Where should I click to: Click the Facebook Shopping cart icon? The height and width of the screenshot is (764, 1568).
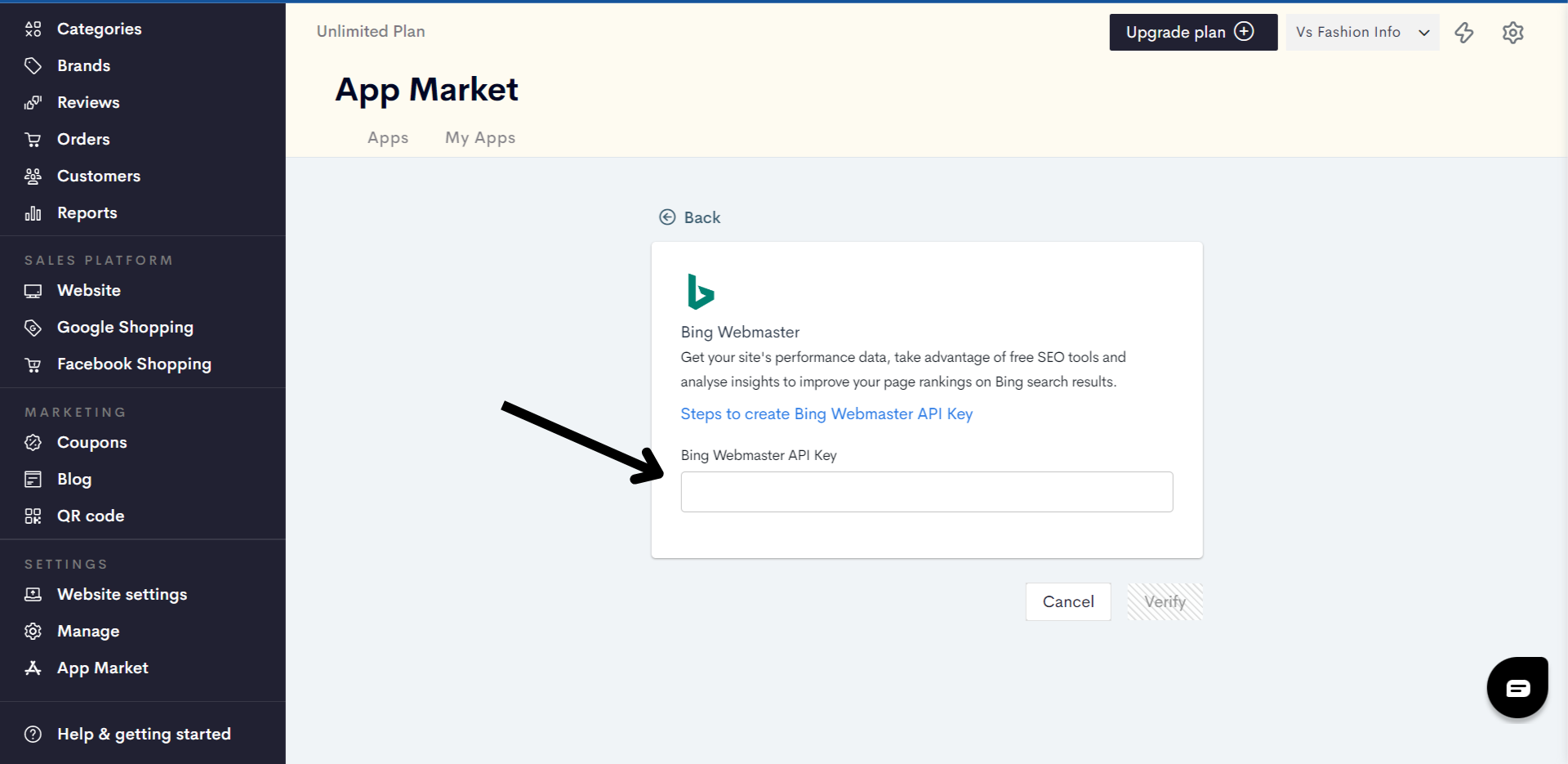pos(33,364)
